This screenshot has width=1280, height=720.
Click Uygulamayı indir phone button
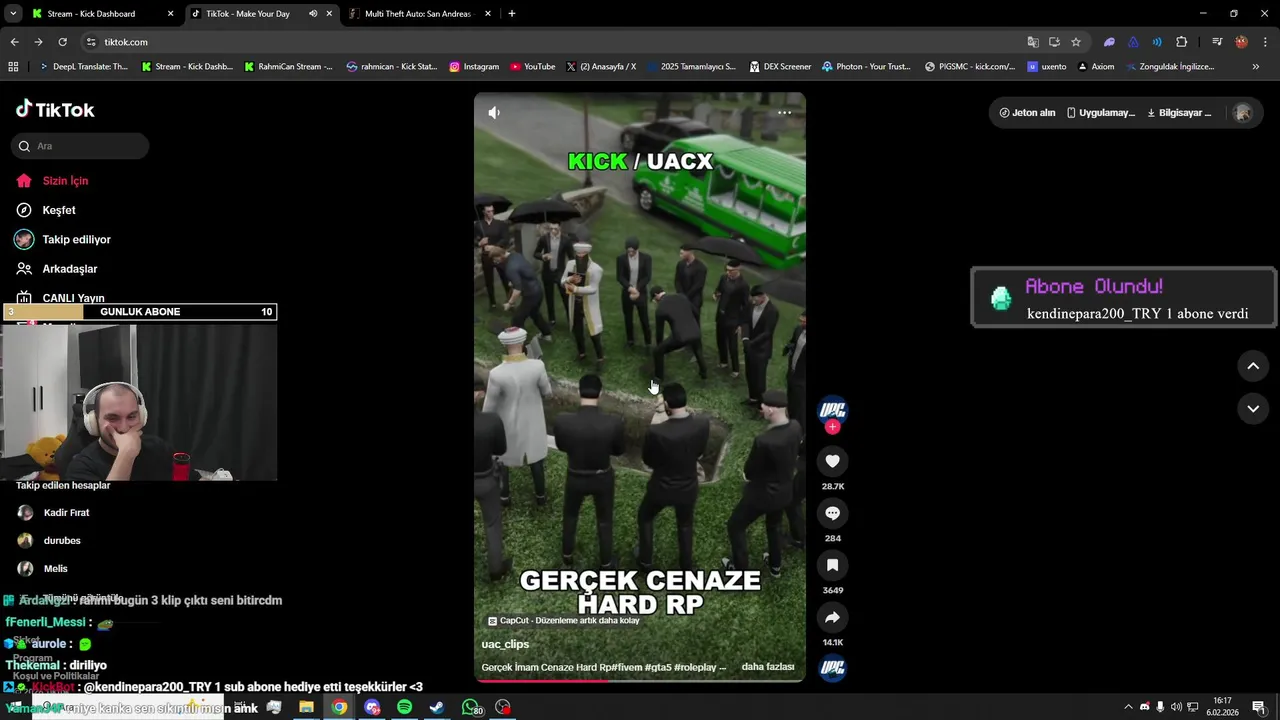coord(1100,113)
